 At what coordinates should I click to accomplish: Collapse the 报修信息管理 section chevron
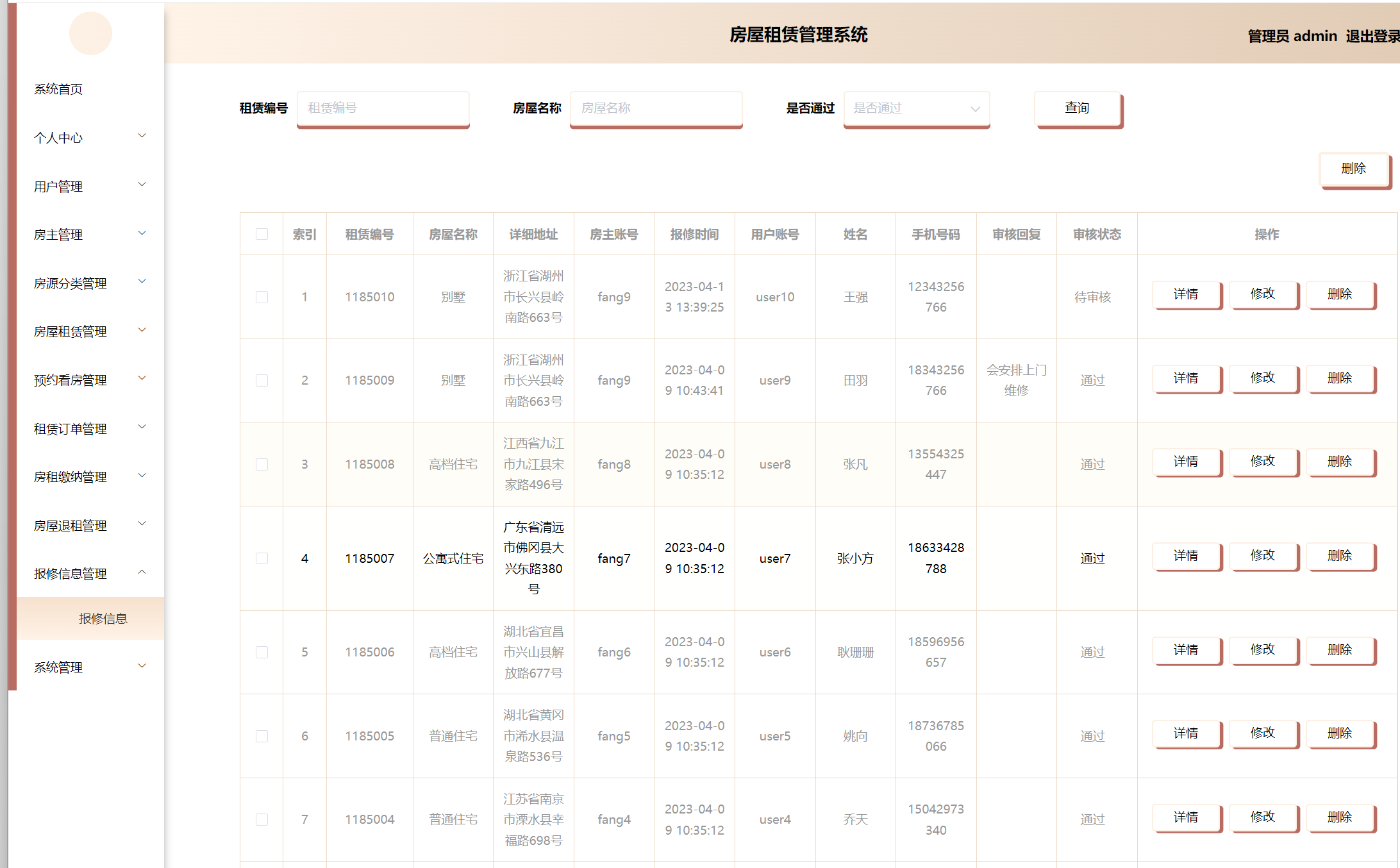click(142, 572)
